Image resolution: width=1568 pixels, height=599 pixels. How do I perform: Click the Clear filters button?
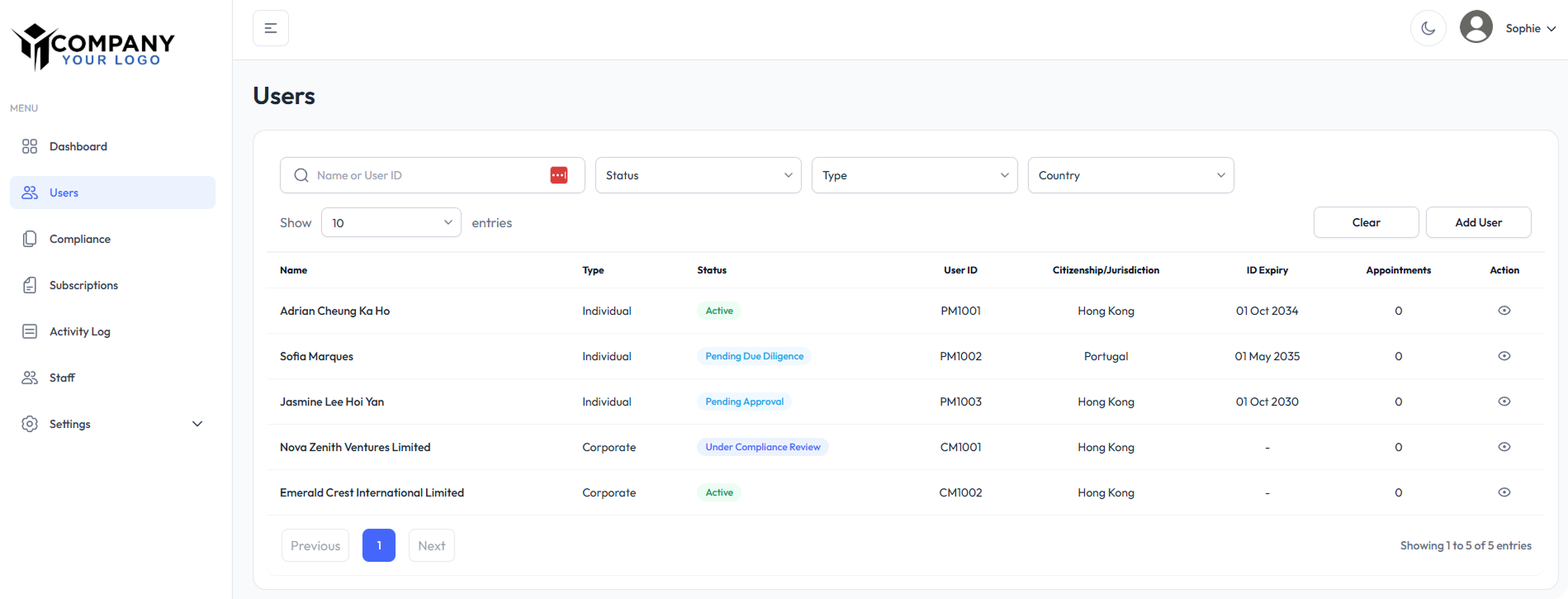pos(1367,222)
